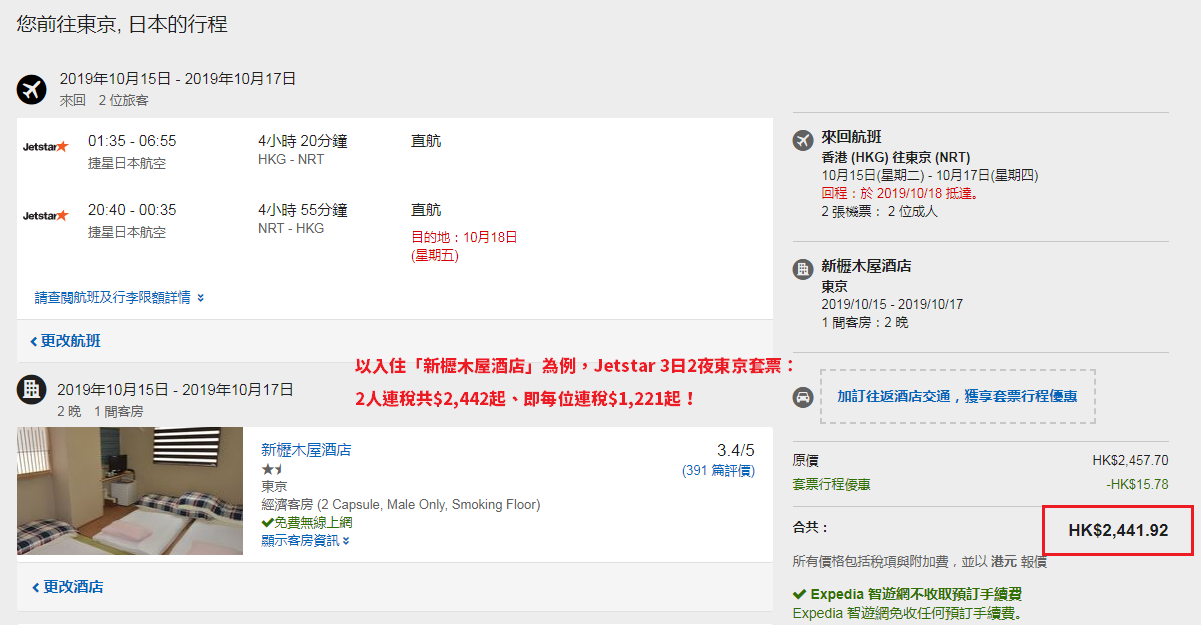This screenshot has width=1201, height=625.
Task: Click the 來回 2 位旅客 text
Action: (x=104, y=100)
